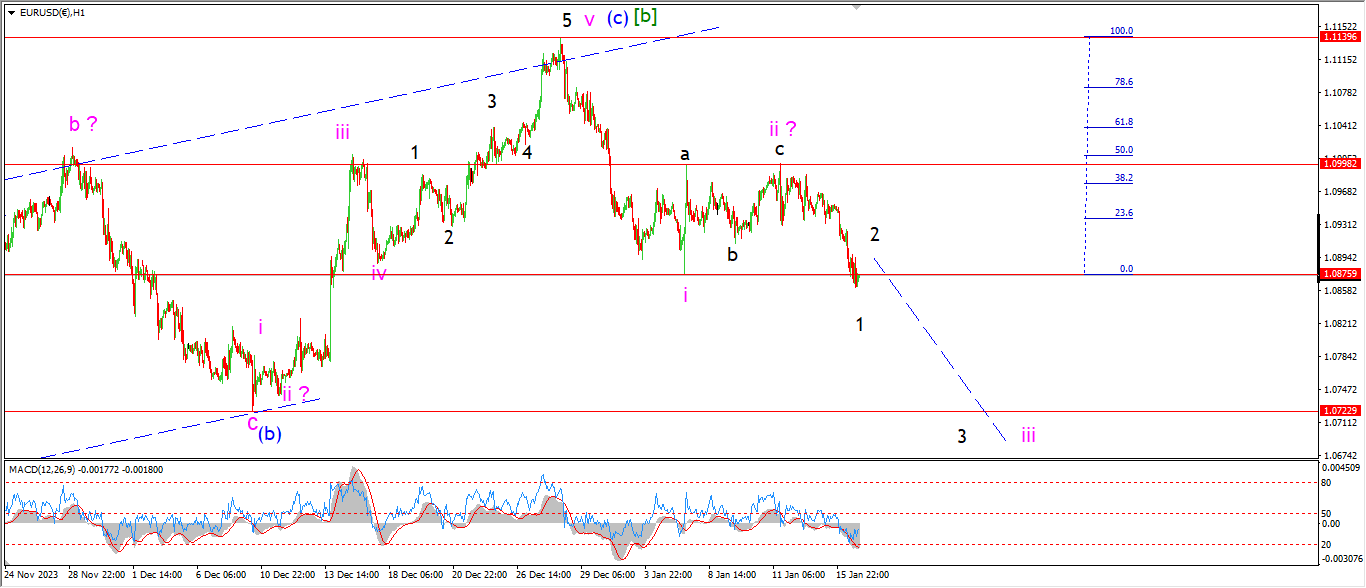Click the 1.08759 red price tag
This screenshot has width=1366, height=588.
point(1339,274)
